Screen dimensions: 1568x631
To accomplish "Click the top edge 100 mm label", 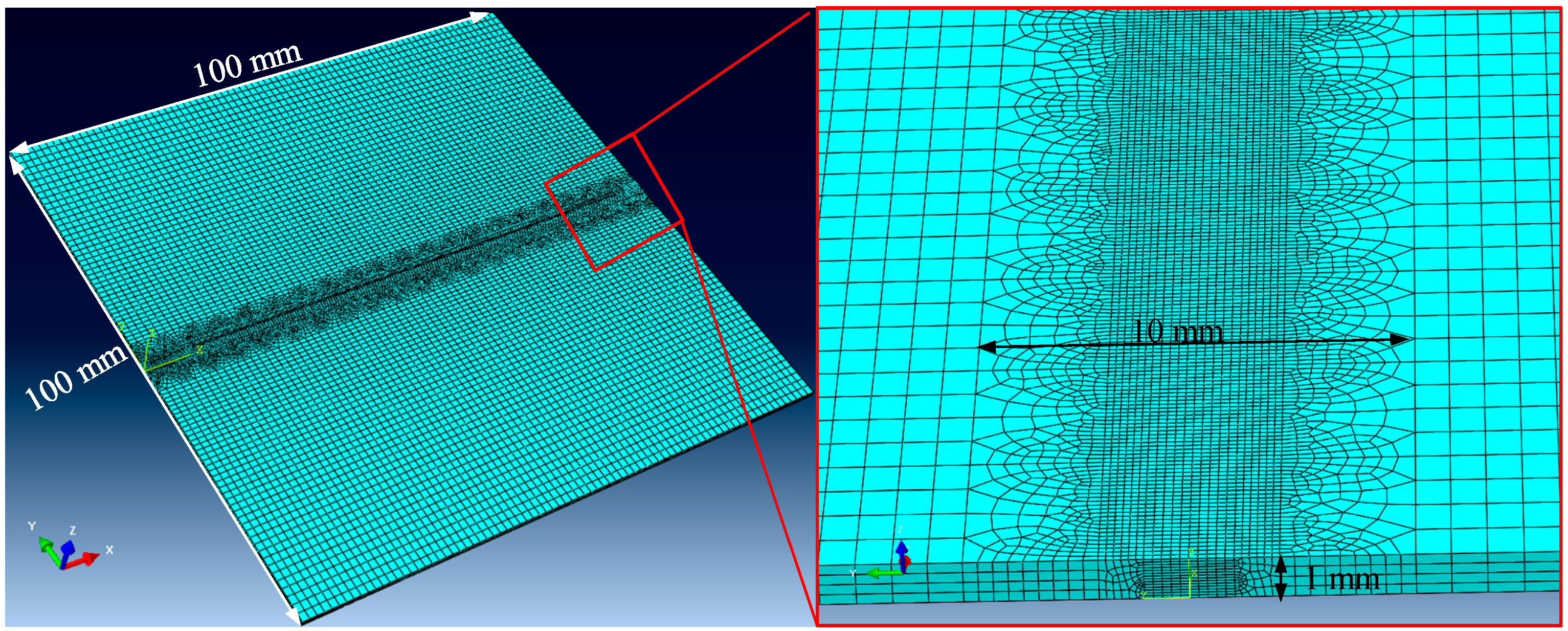I will point(247,65).
